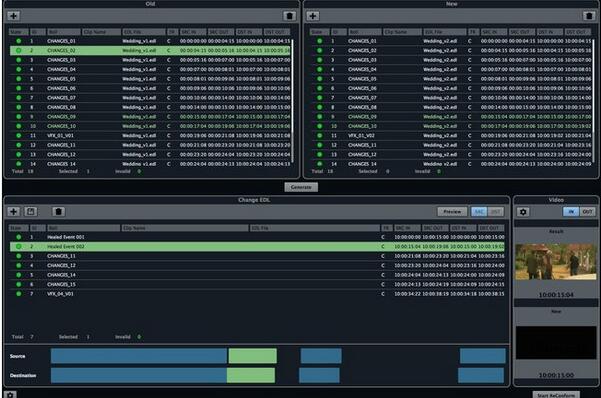The image size is (601, 398).
Task: Select the VFX_01_V01 row in the Old list
Action: pyautogui.click(x=150, y=135)
